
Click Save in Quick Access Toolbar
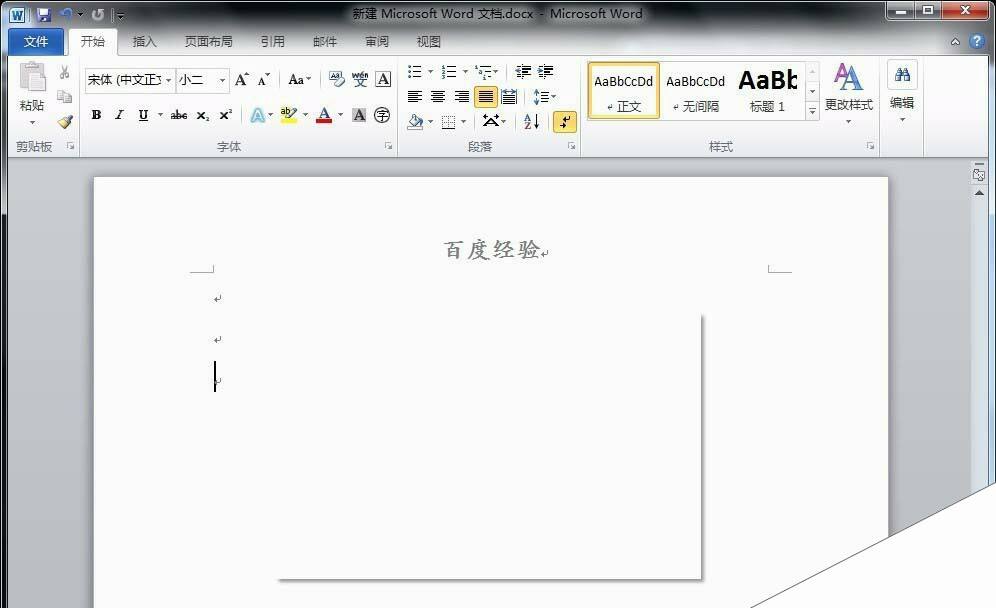(x=43, y=14)
